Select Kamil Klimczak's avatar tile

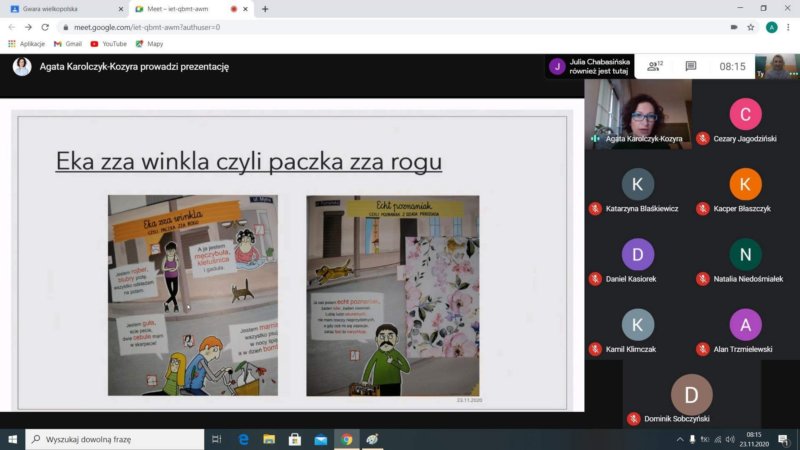pyautogui.click(x=638, y=324)
